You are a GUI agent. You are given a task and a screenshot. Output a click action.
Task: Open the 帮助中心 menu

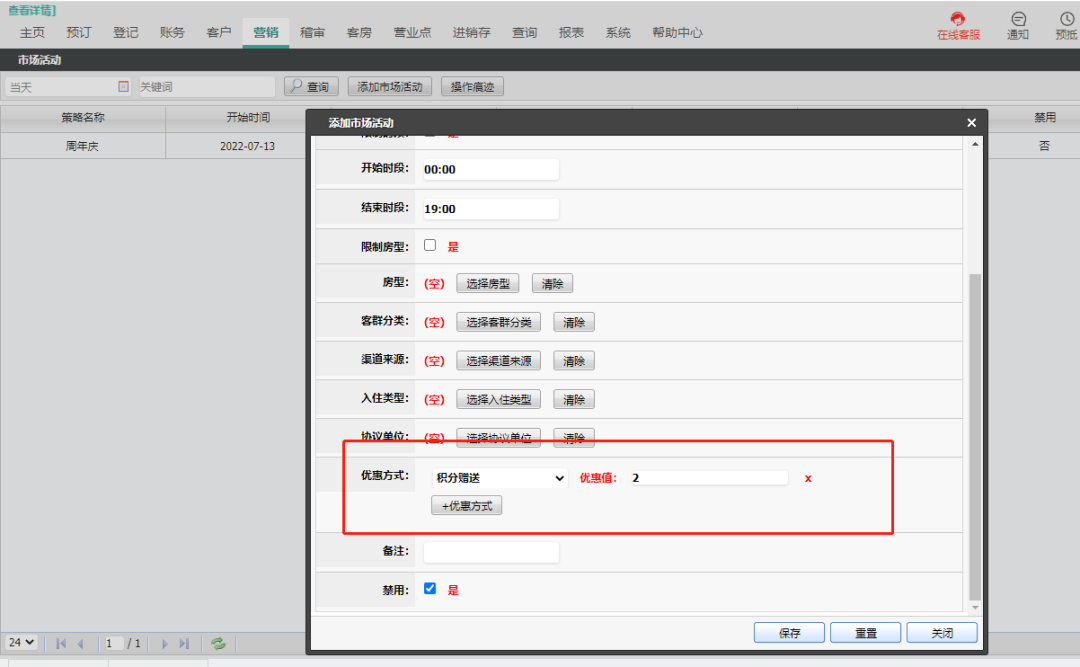tap(677, 32)
